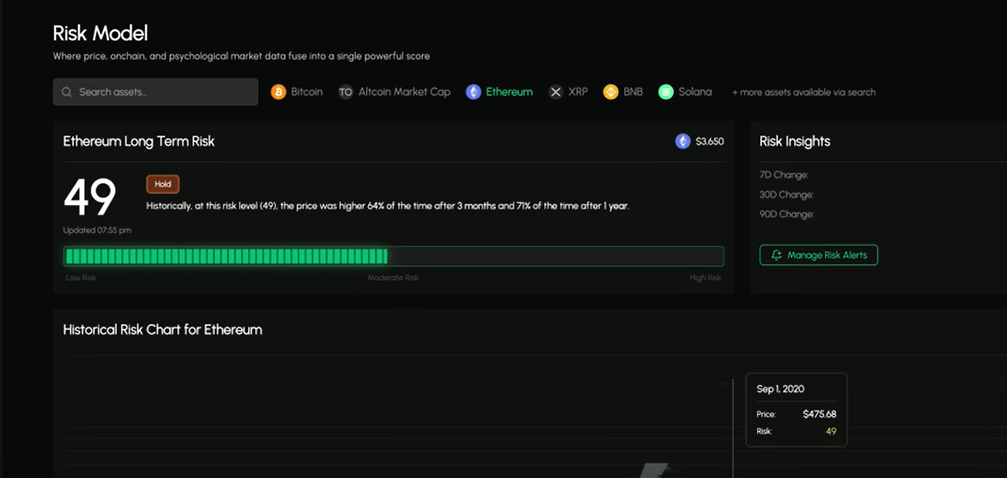
Task: Choose the Solana asset label
Action: click(695, 92)
